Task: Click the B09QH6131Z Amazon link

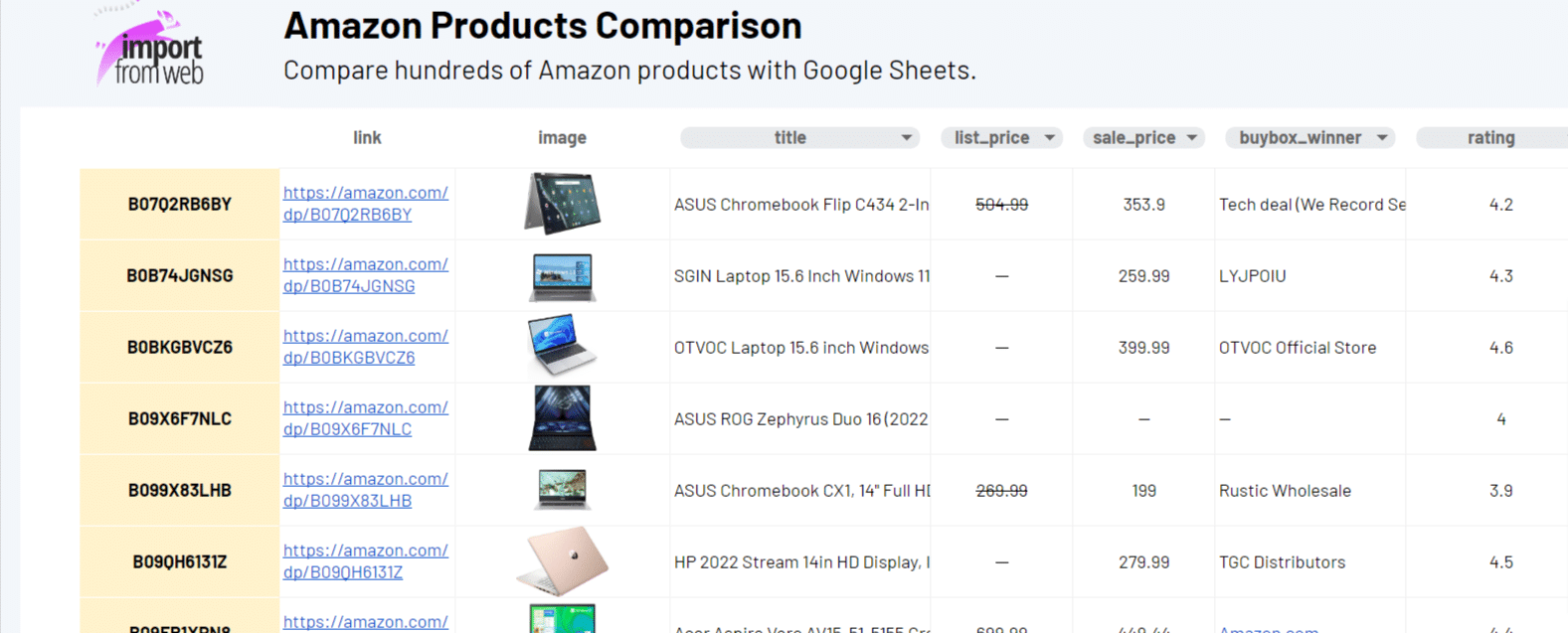Action: point(366,561)
